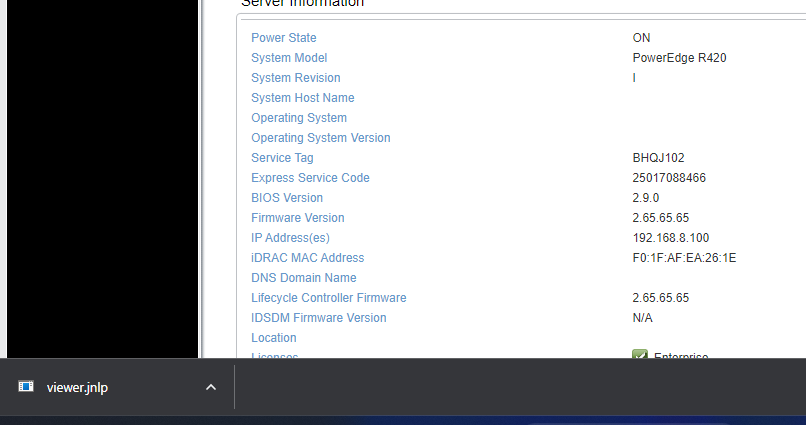Select the N/A IDSDM firmware value
This screenshot has height=425, width=806.
click(x=643, y=318)
